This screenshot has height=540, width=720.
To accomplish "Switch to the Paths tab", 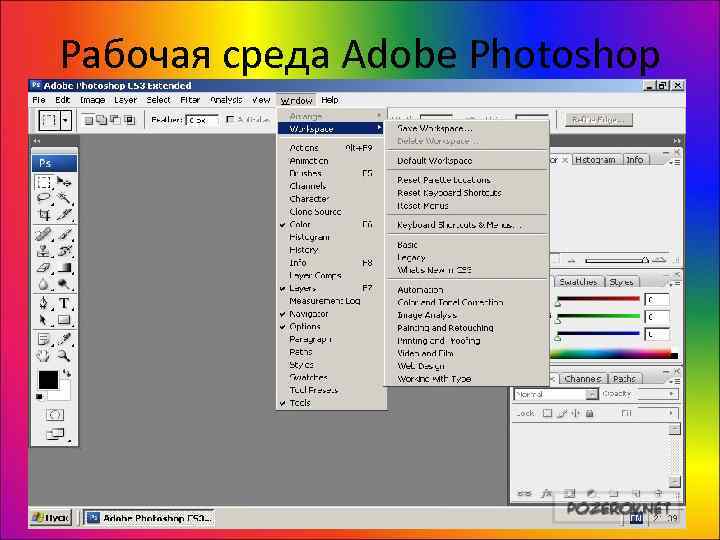I will tap(624, 379).
